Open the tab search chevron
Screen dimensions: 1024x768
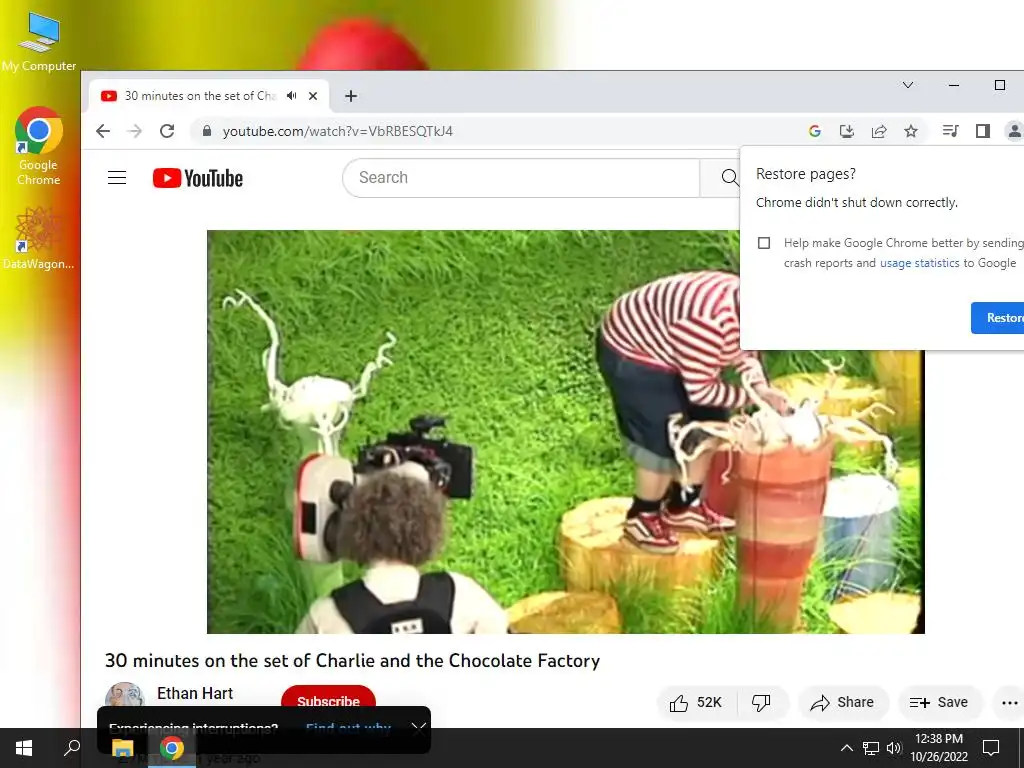(908, 85)
